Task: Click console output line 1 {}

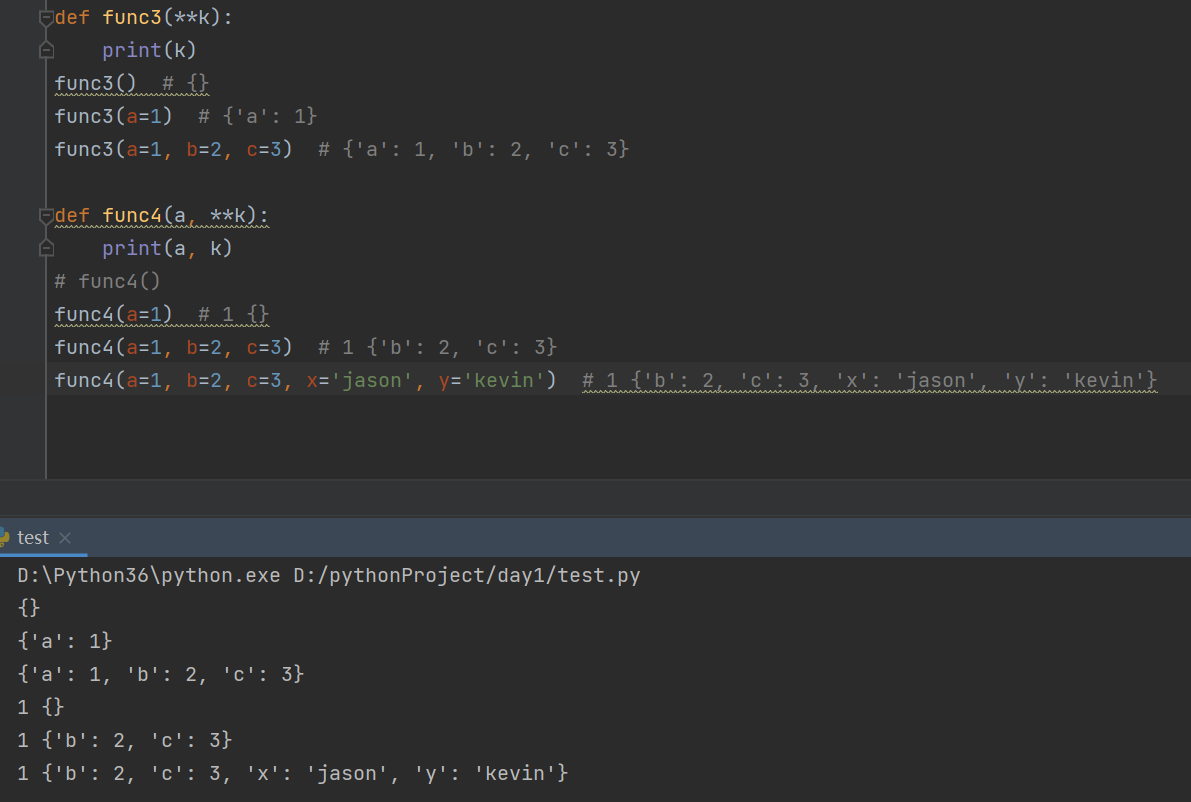Action: pyautogui.click(x=41, y=707)
